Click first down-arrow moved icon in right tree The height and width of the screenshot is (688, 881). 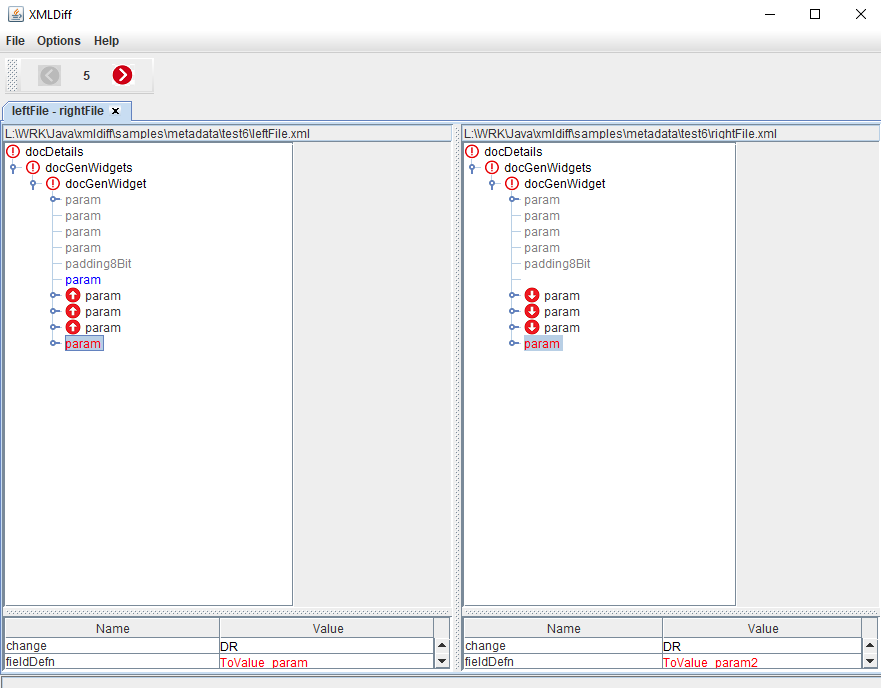(x=532, y=295)
